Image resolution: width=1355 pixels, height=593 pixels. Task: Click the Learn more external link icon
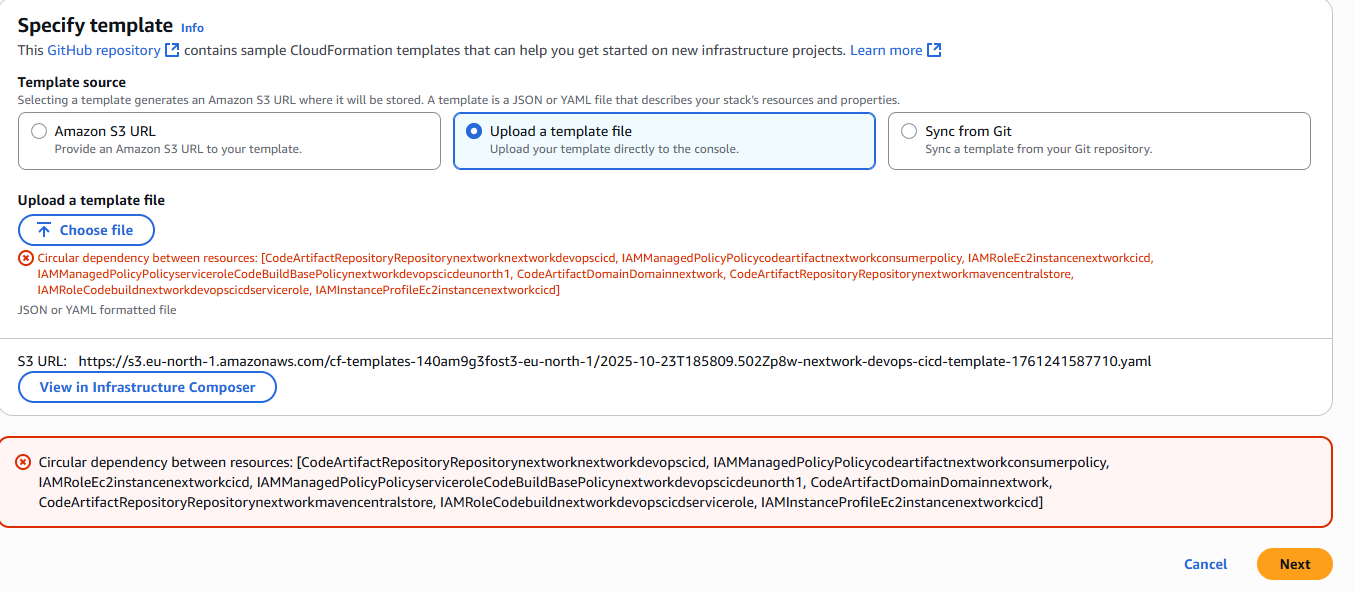[934, 50]
